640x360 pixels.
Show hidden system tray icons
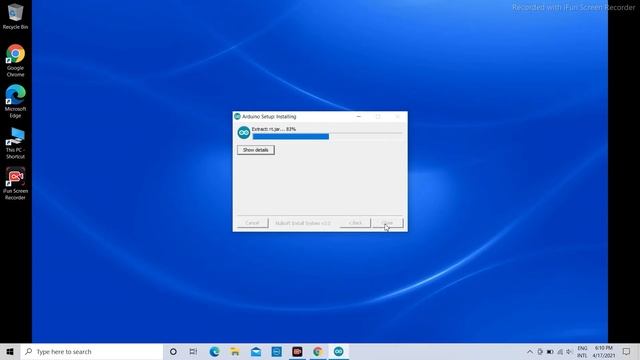pyautogui.click(x=530, y=351)
